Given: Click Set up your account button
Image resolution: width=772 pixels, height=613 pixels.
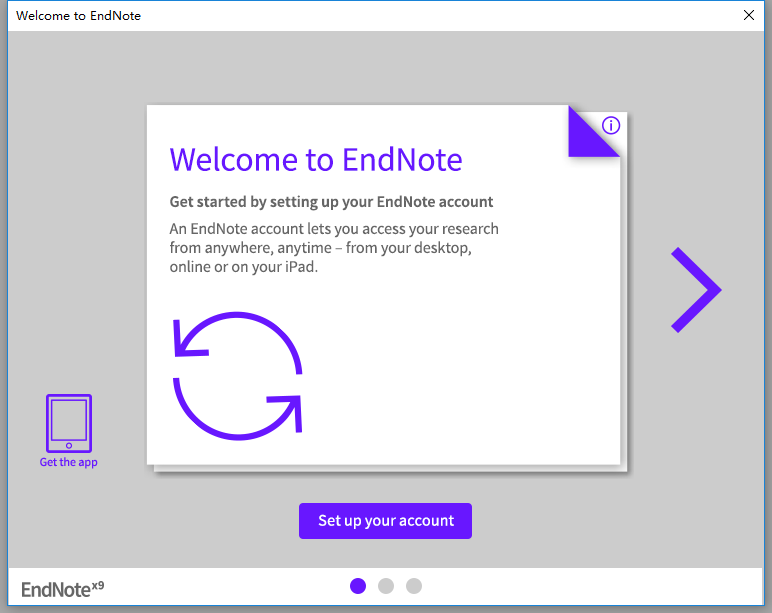Looking at the screenshot, I should tap(386, 521).
